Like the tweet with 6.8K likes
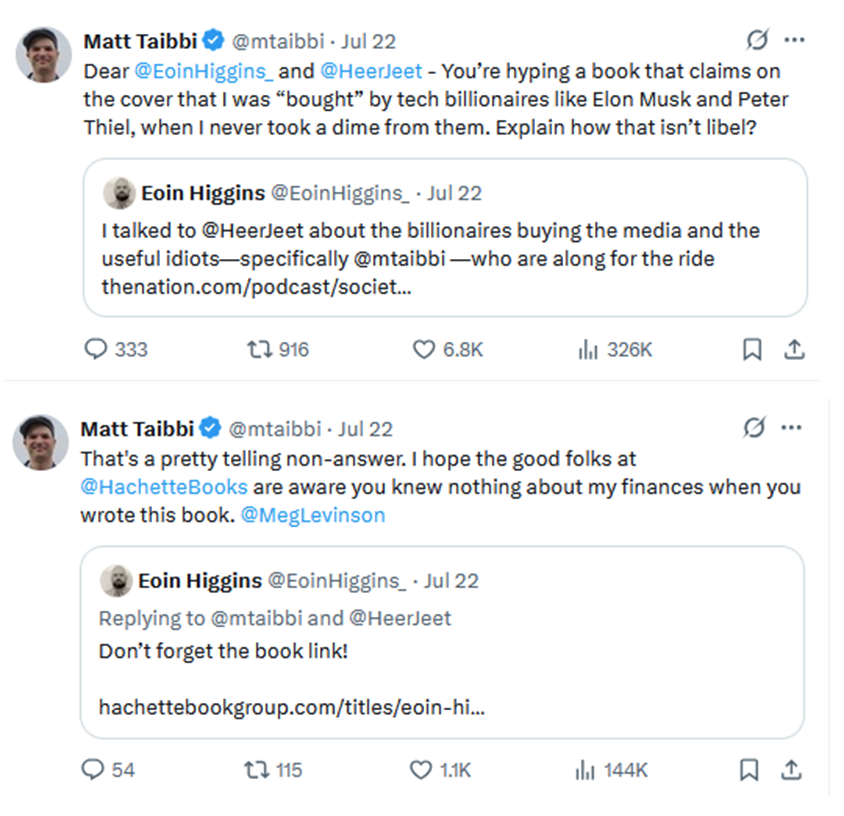Viewport: 844px width, 816px height. (424, 349)
